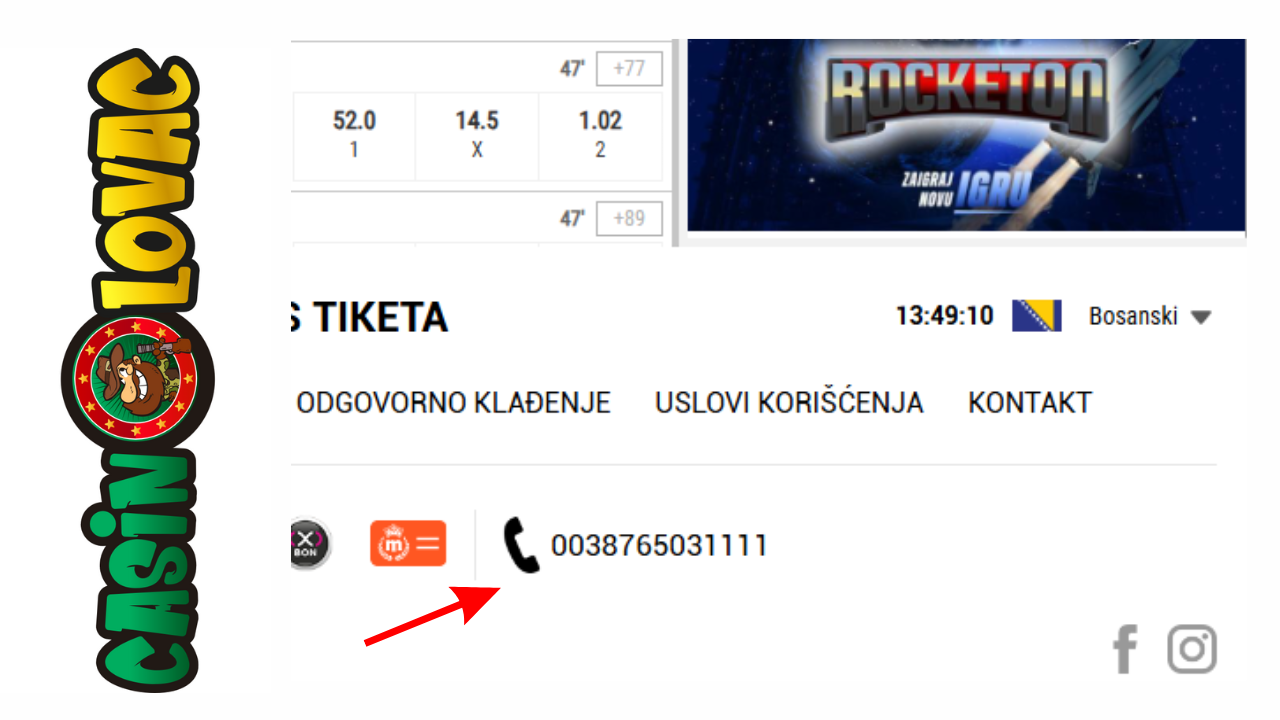Screen dimensions: 1280x720
Task: Open the KONTAKT menu item
Action: tap(1030, 403)
